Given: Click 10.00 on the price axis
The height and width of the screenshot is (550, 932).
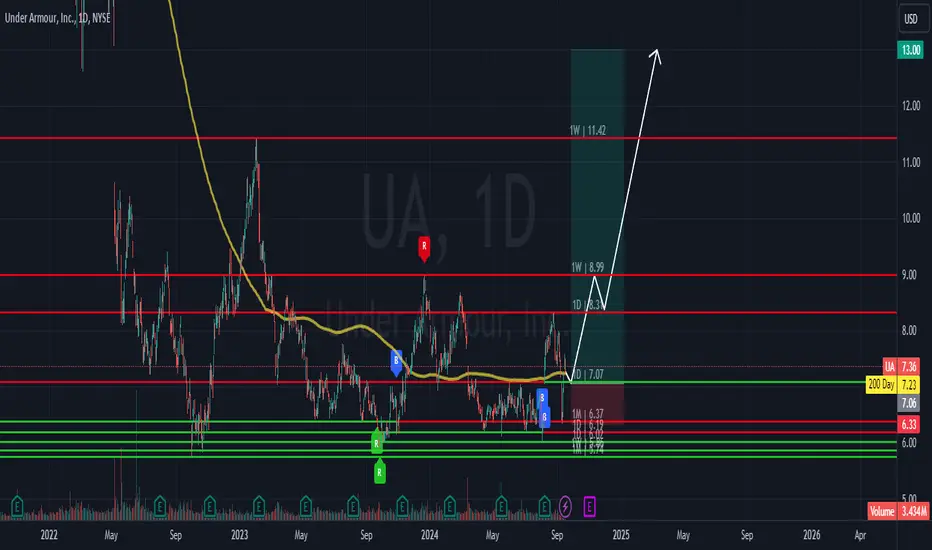Looking at the screenshot, I should [x=911, y=218].
